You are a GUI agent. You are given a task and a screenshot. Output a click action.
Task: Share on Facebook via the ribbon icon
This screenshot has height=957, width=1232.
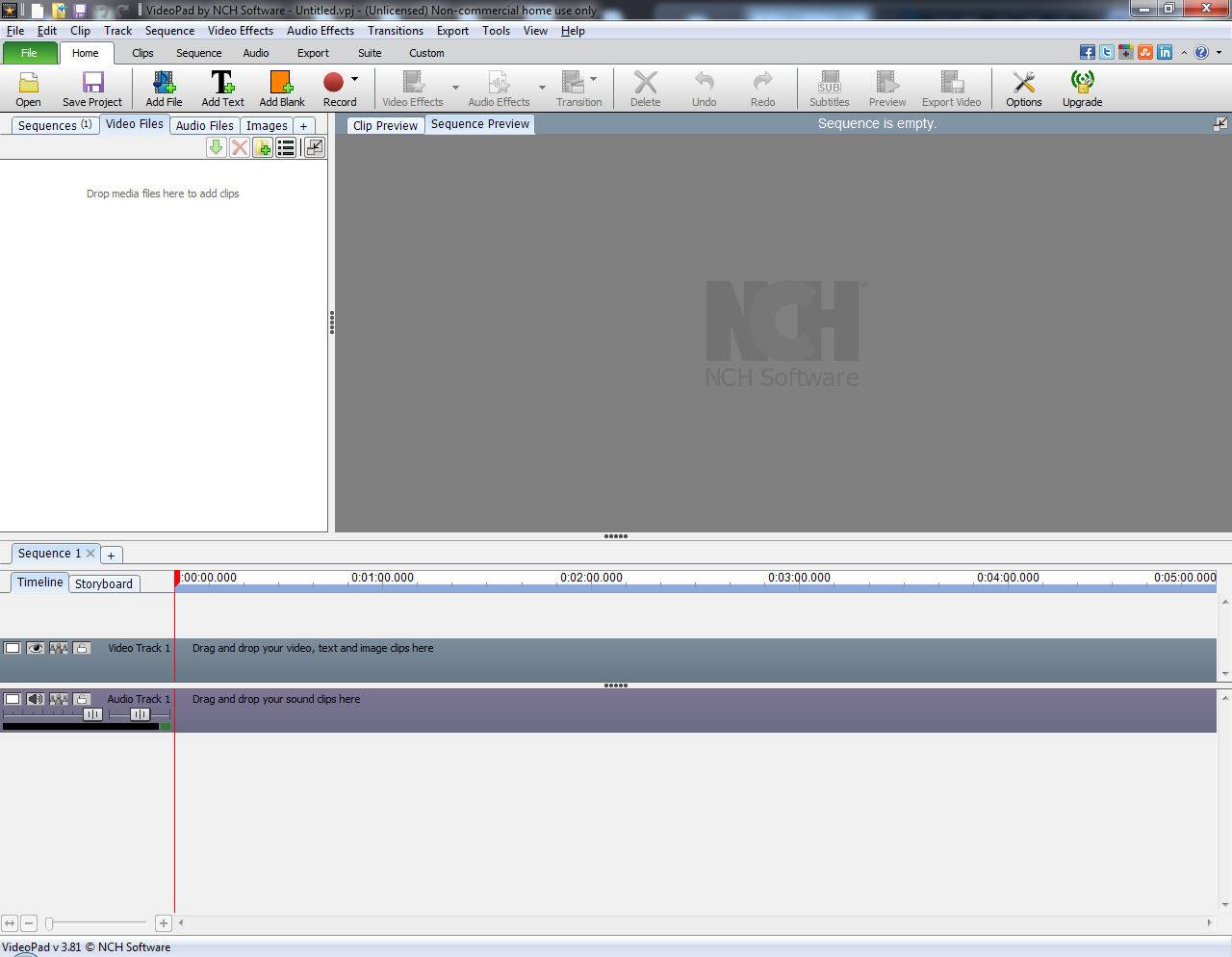pyautogui.click(x=1088, y=52)
